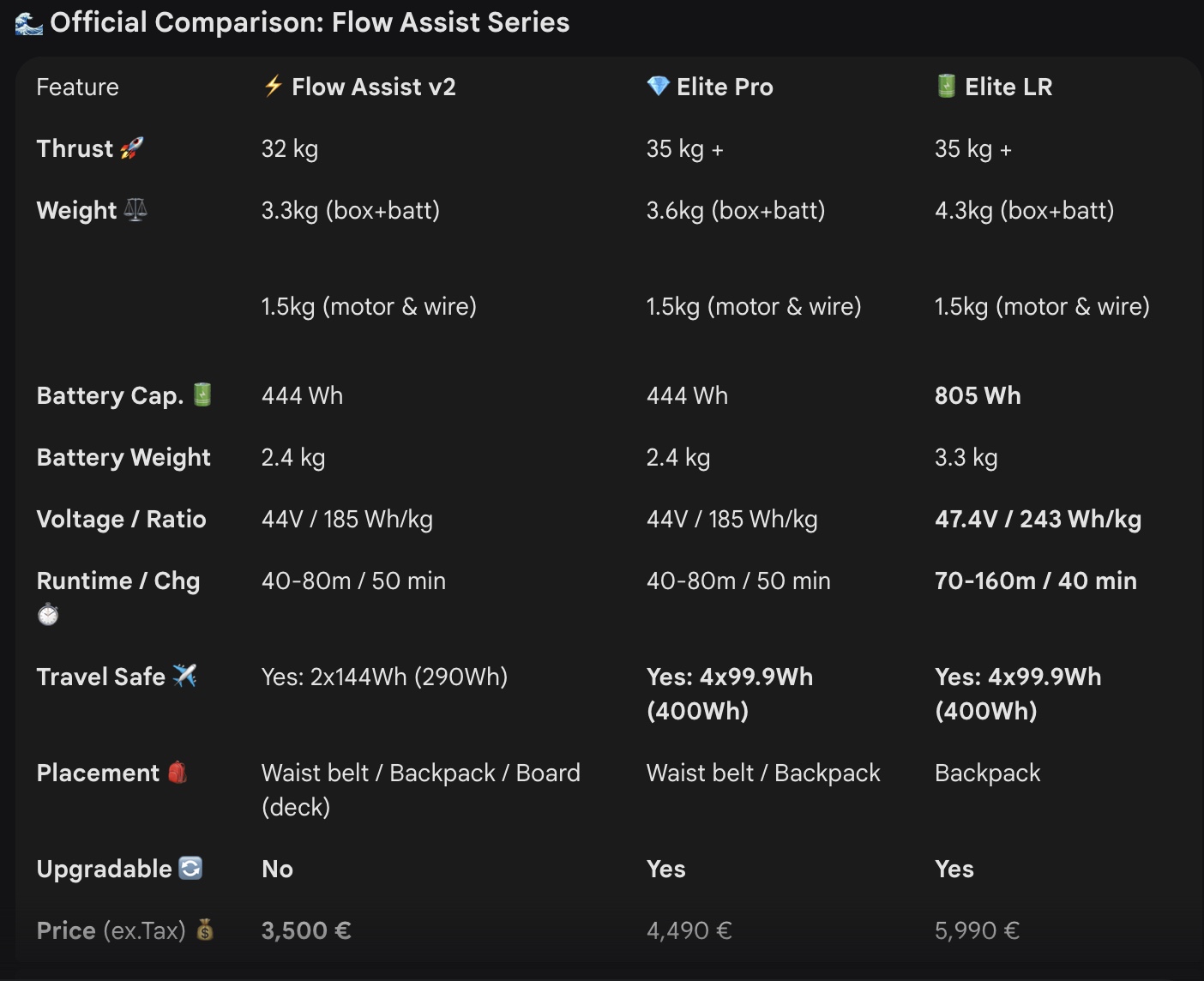Click the Feature header cell
This screenshot has height=981, width=1204.
click(77, 87)
